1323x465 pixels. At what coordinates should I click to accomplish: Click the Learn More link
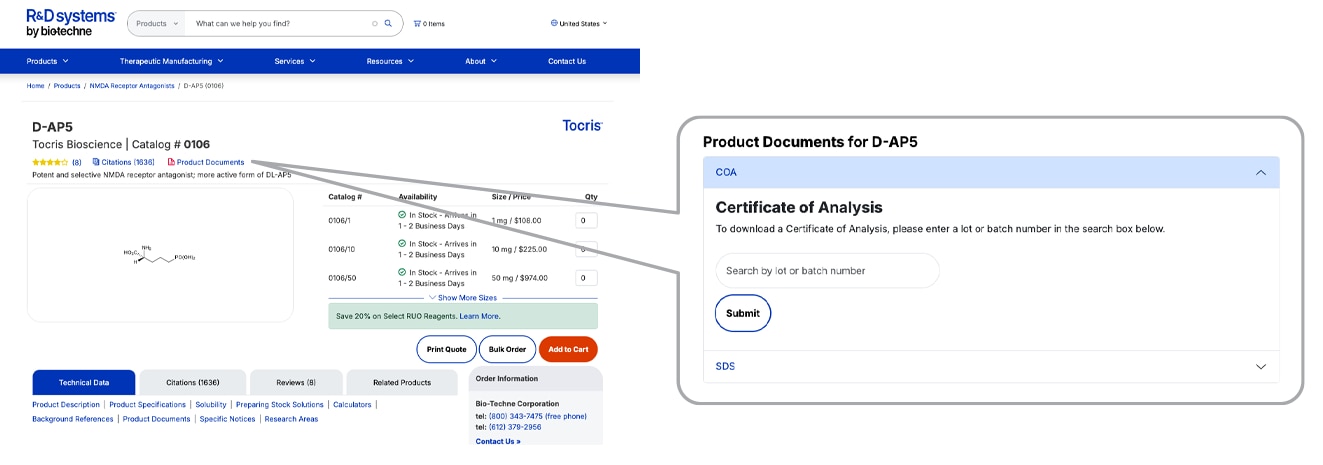(x=479, y=316)
